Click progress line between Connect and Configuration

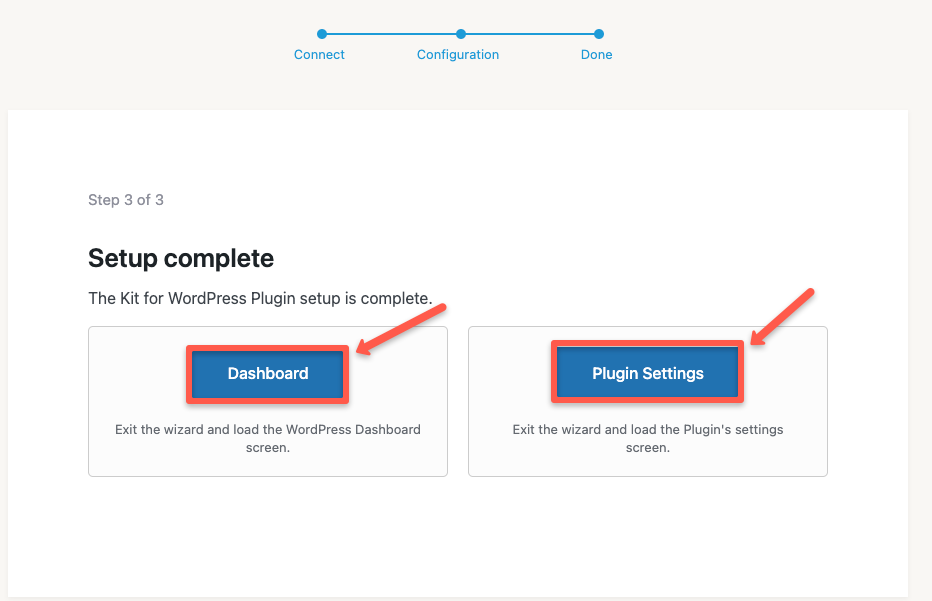pos(391,34)
